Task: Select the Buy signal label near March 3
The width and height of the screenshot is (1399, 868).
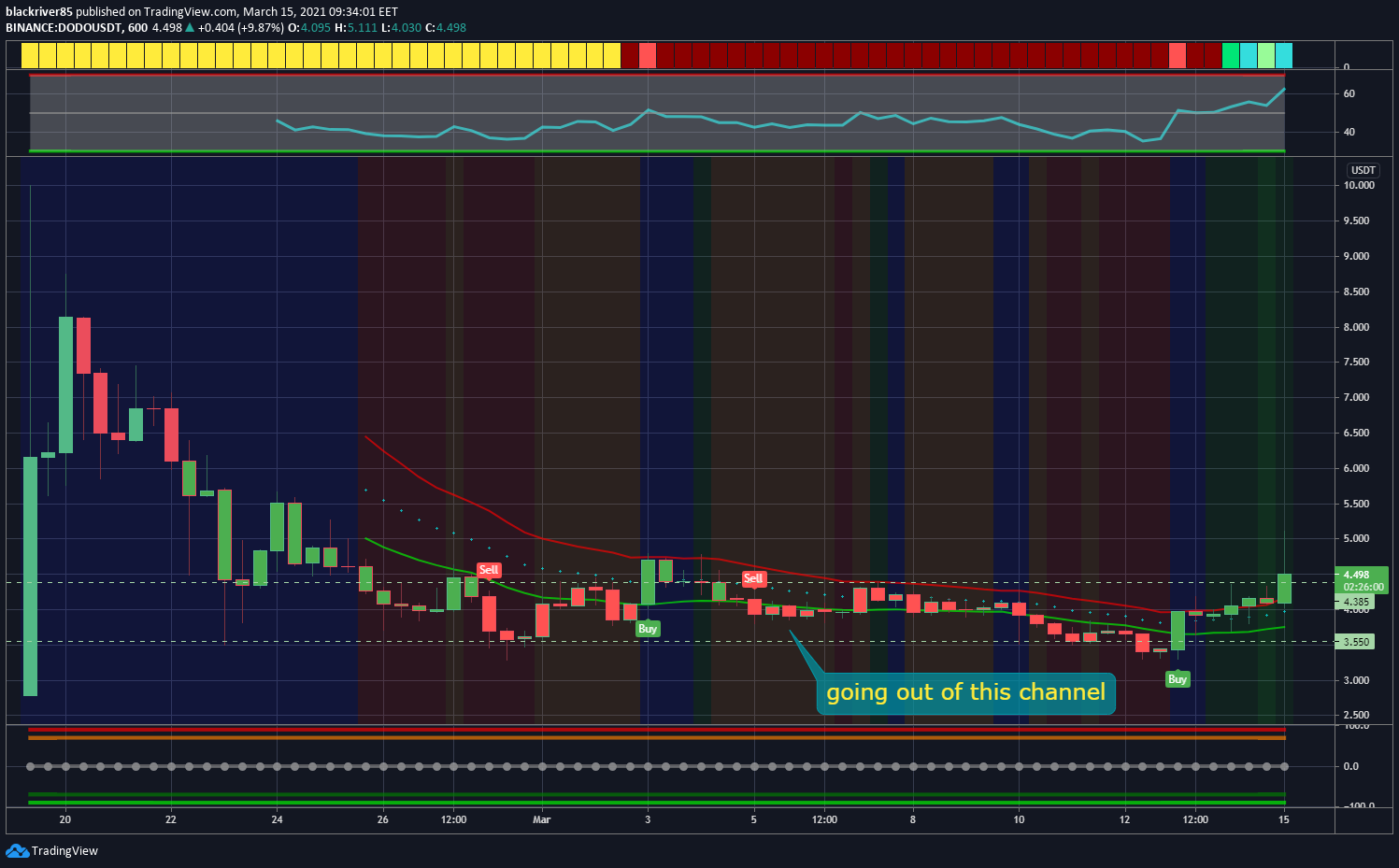Action: tap(648, 629)
